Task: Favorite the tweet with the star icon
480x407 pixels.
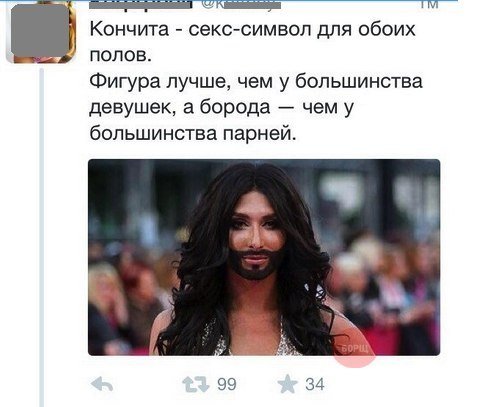Action: click(287, 384)
